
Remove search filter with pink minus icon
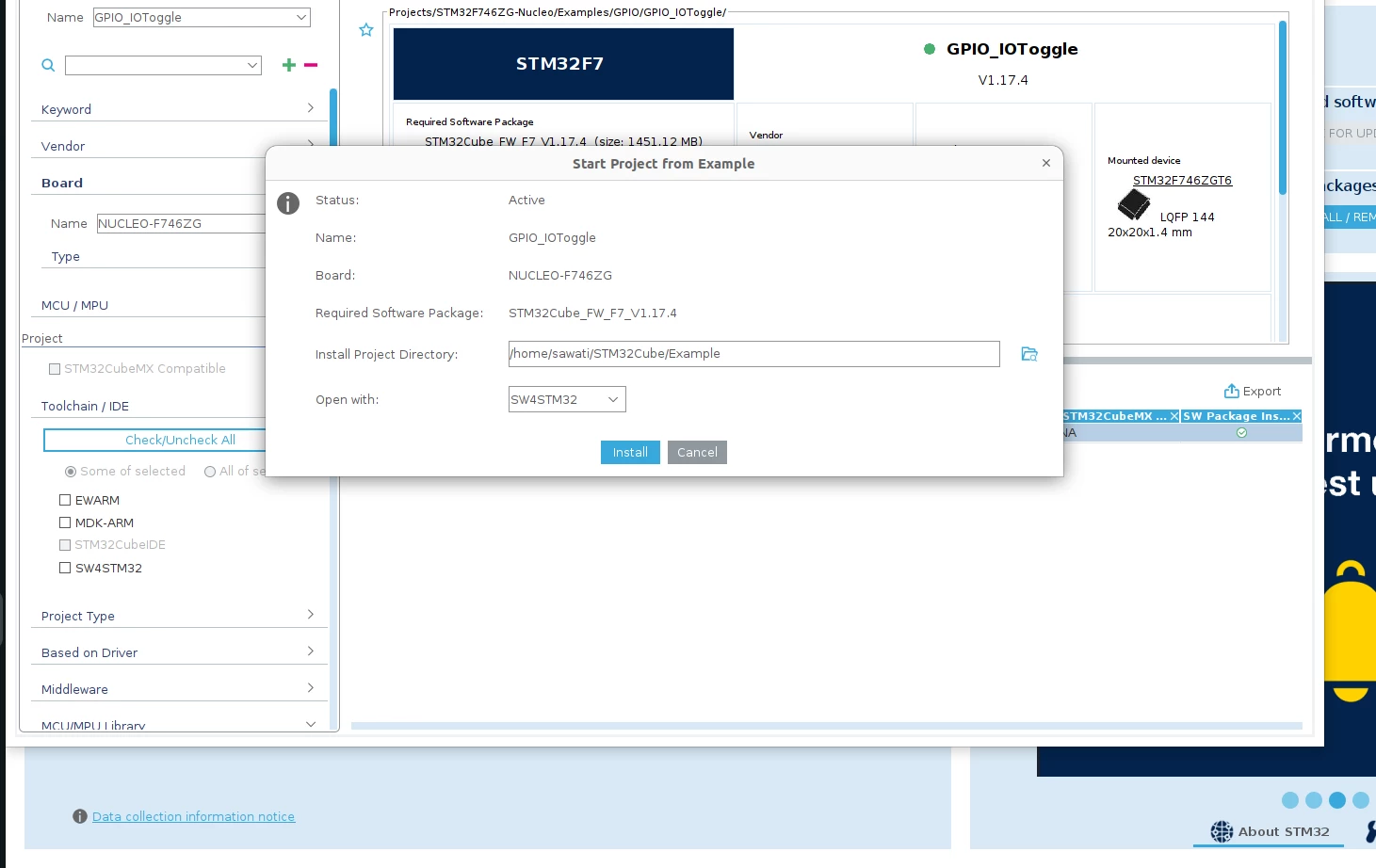coord(311,65)
